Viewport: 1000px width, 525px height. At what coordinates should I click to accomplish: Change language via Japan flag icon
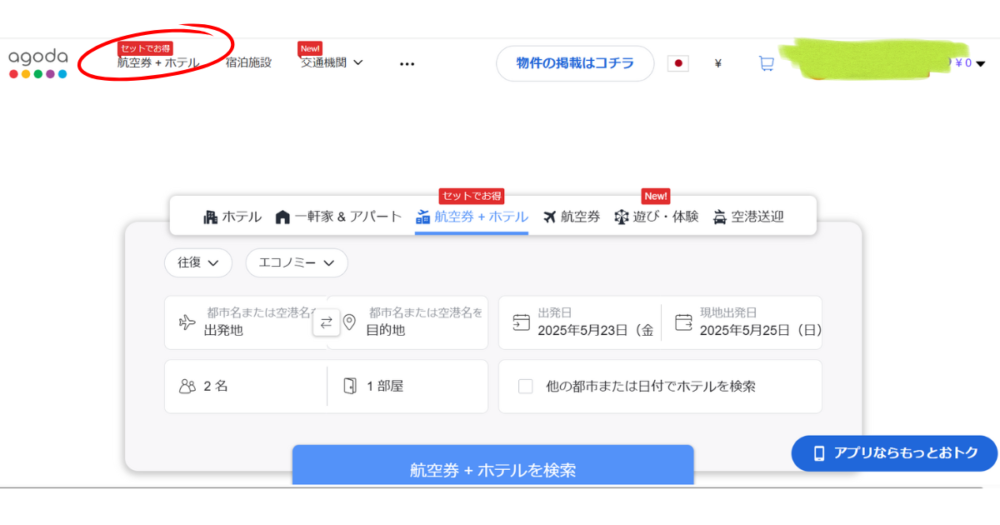[x=678, y=63]
